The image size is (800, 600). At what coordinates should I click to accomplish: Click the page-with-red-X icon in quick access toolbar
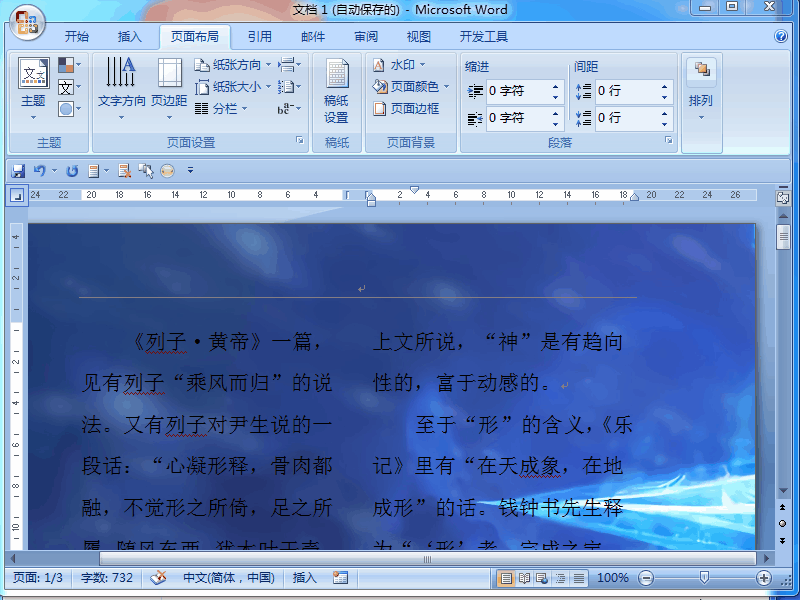(124, 171)
